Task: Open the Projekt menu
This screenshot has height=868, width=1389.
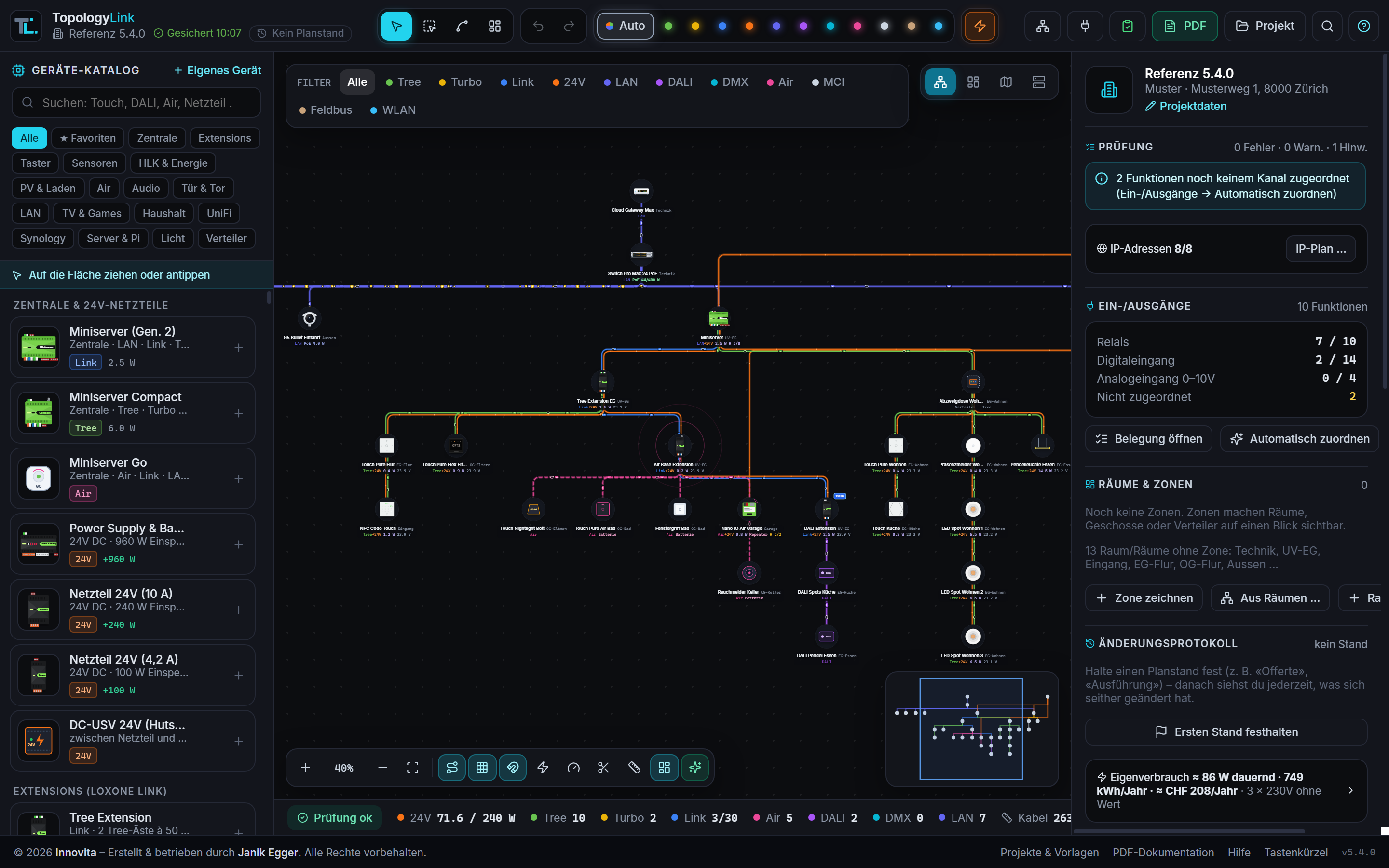Action: click(1265, 26)
